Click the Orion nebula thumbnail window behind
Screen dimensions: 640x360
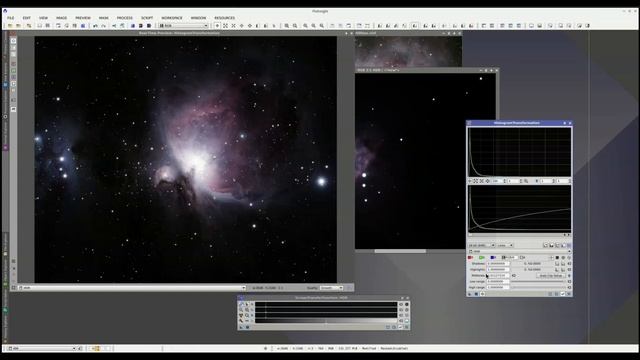(x=408, y=51)
